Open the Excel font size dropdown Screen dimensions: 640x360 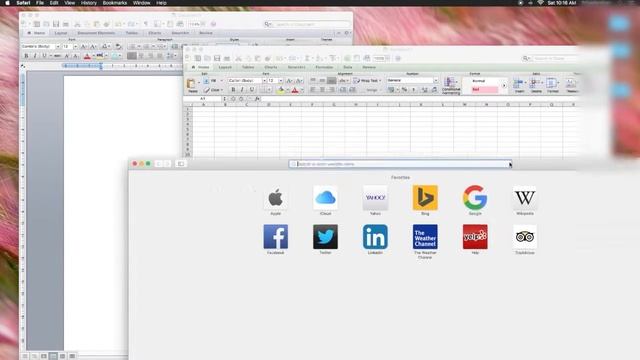click(x=281, y=80)
